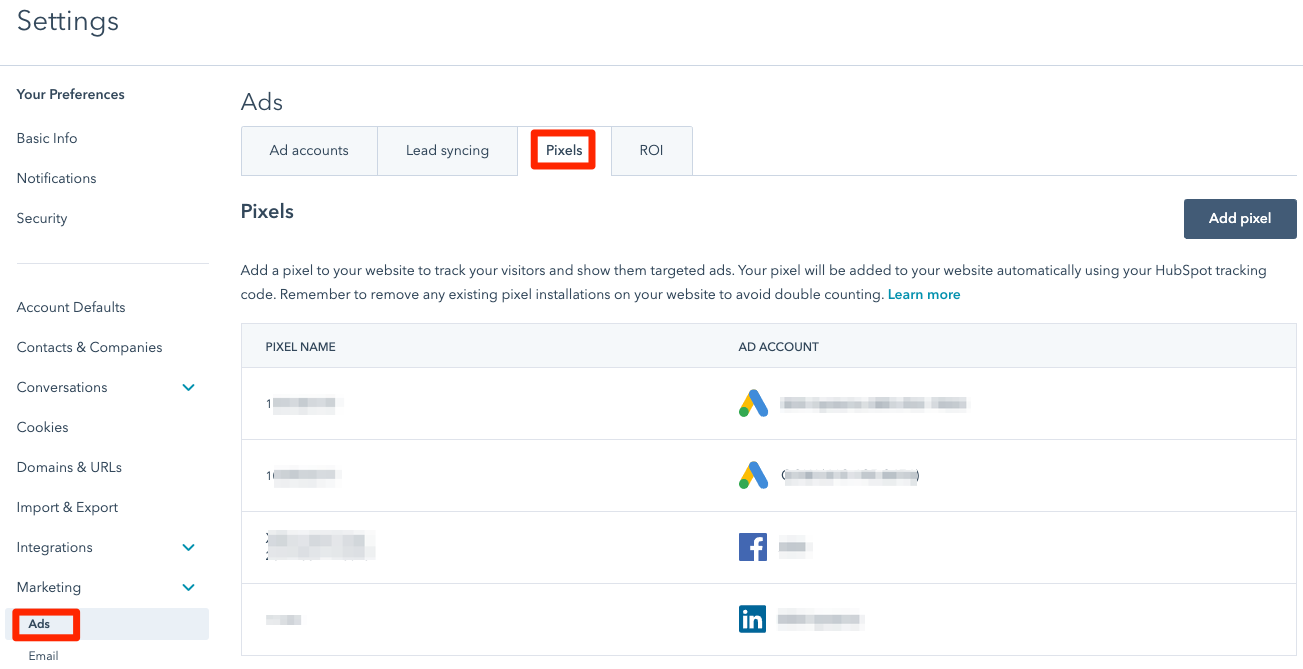Follow the Learn more link

pyautogui.click(x=924, y=295)
